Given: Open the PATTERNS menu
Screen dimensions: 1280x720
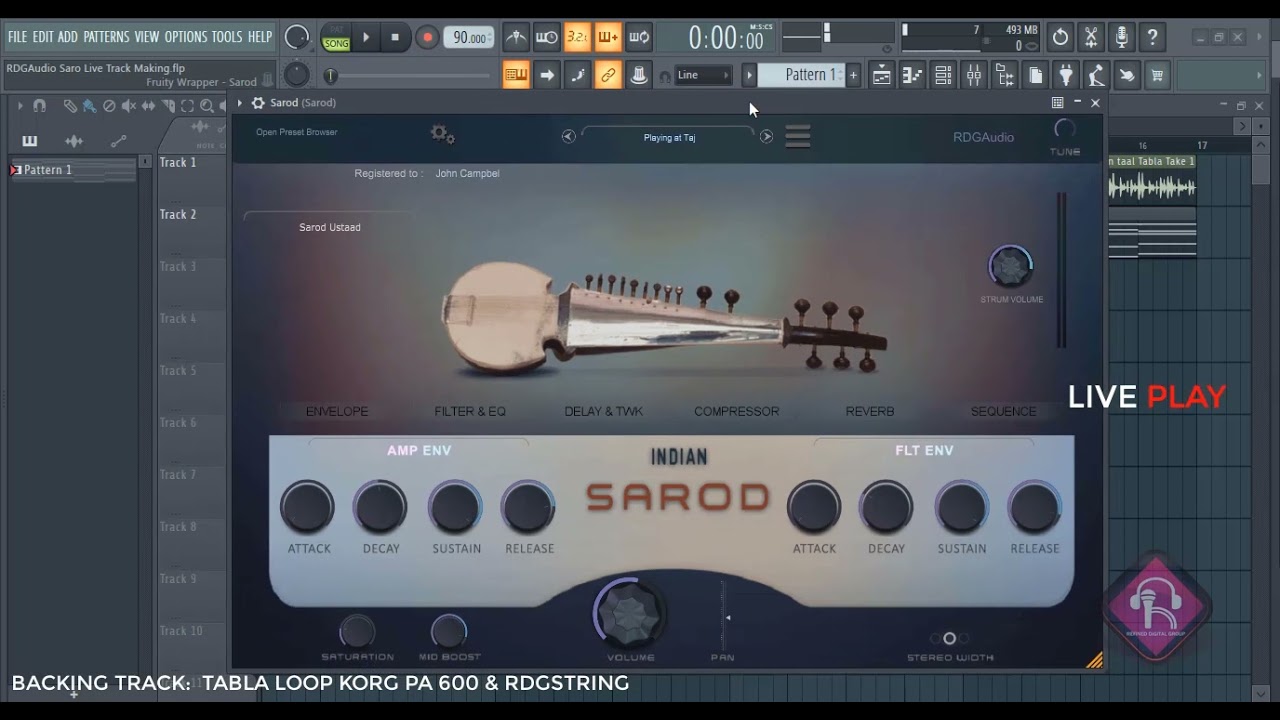Looking at the screenshot, I should click(106, 37).
